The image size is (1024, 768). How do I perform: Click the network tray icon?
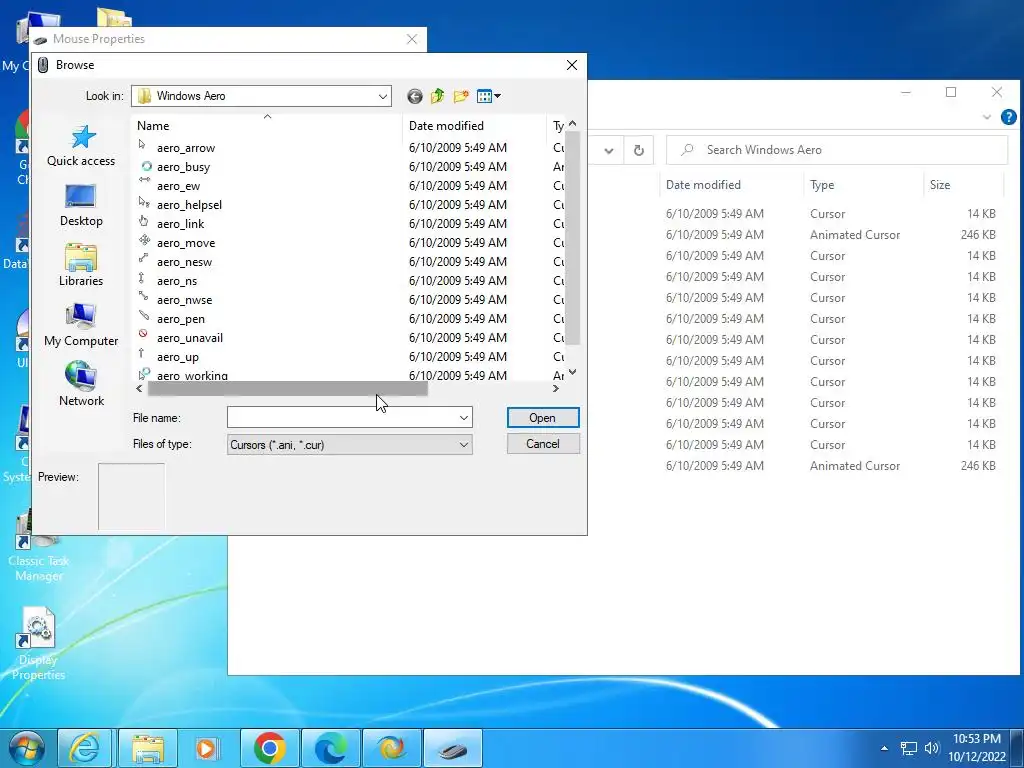[908, 748]
